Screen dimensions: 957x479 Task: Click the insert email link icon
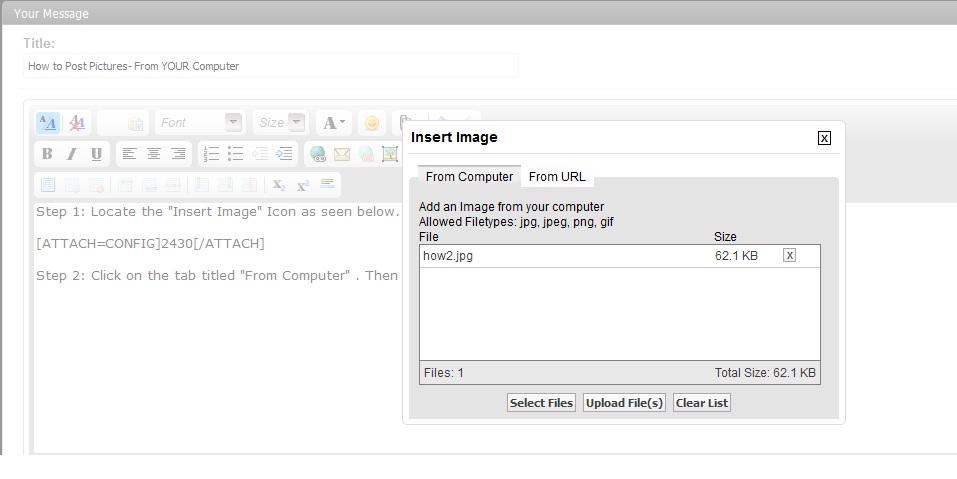342,154
